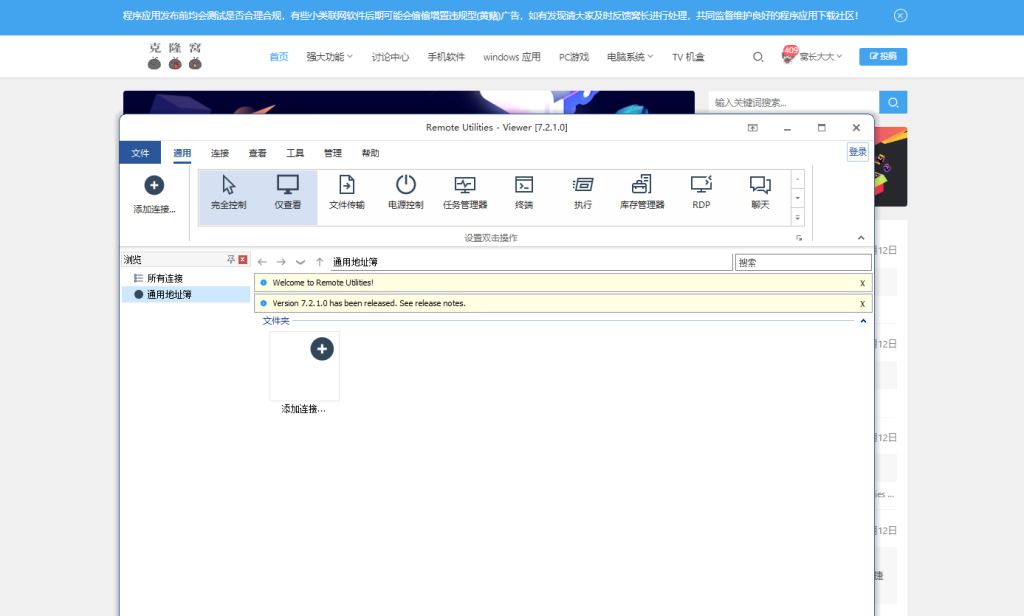Click the website logo

174,56
